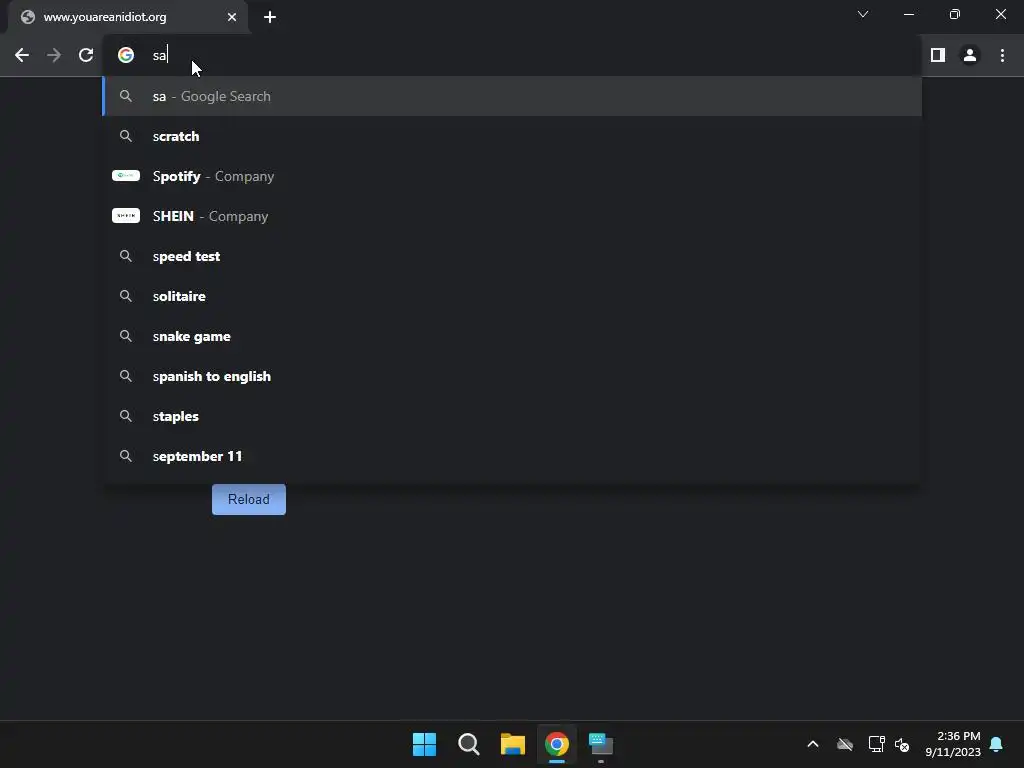Image resolution: width=1024 pixels, height=768 pixels.
Task: Click the SHEIN logo thumbnail
Action: click(126, 216)
